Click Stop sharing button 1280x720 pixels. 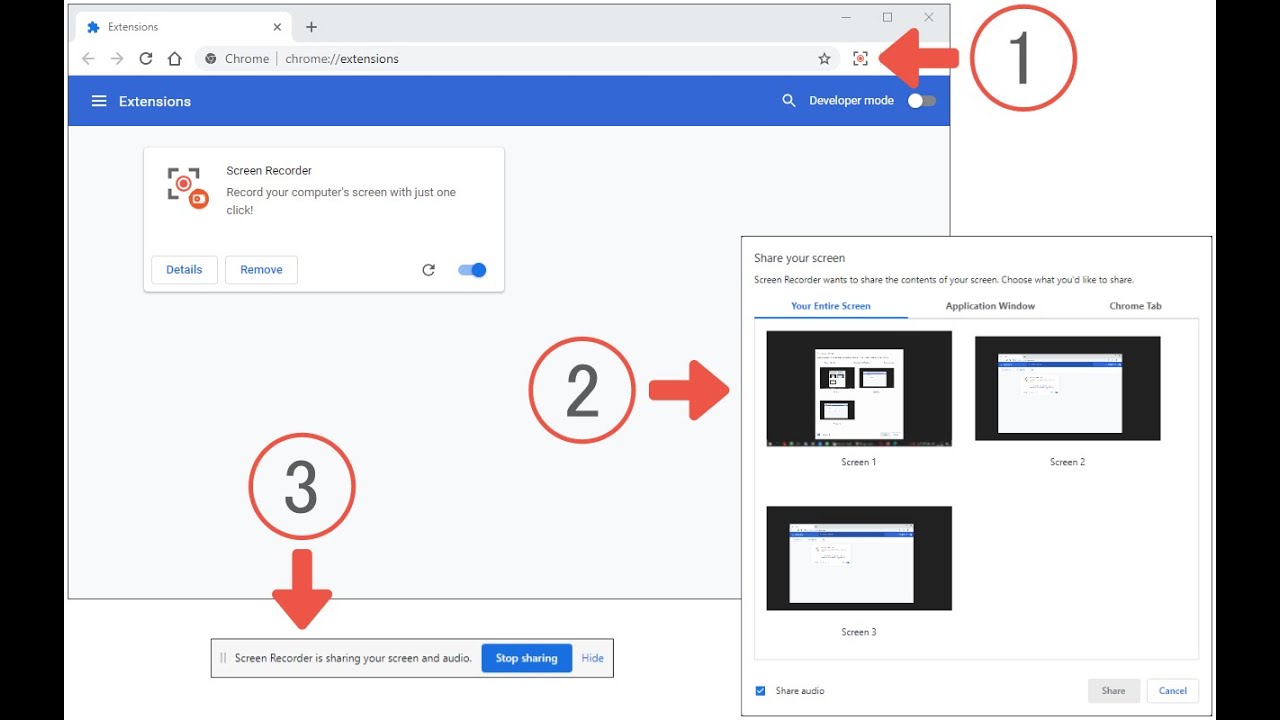click(x=526, y=658)
